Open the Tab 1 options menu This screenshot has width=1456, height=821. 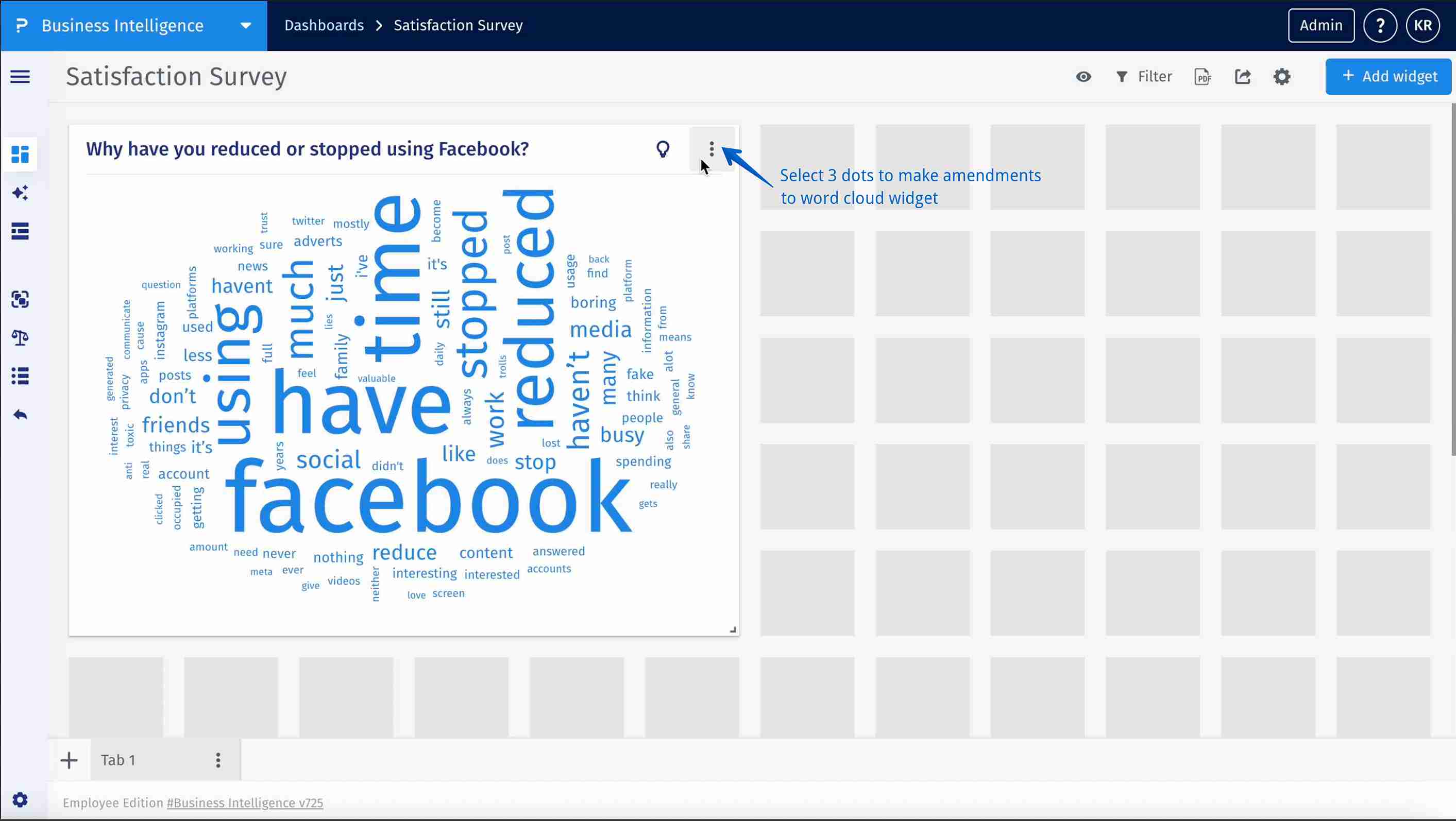pyautogui.click(x=218, y=759)
